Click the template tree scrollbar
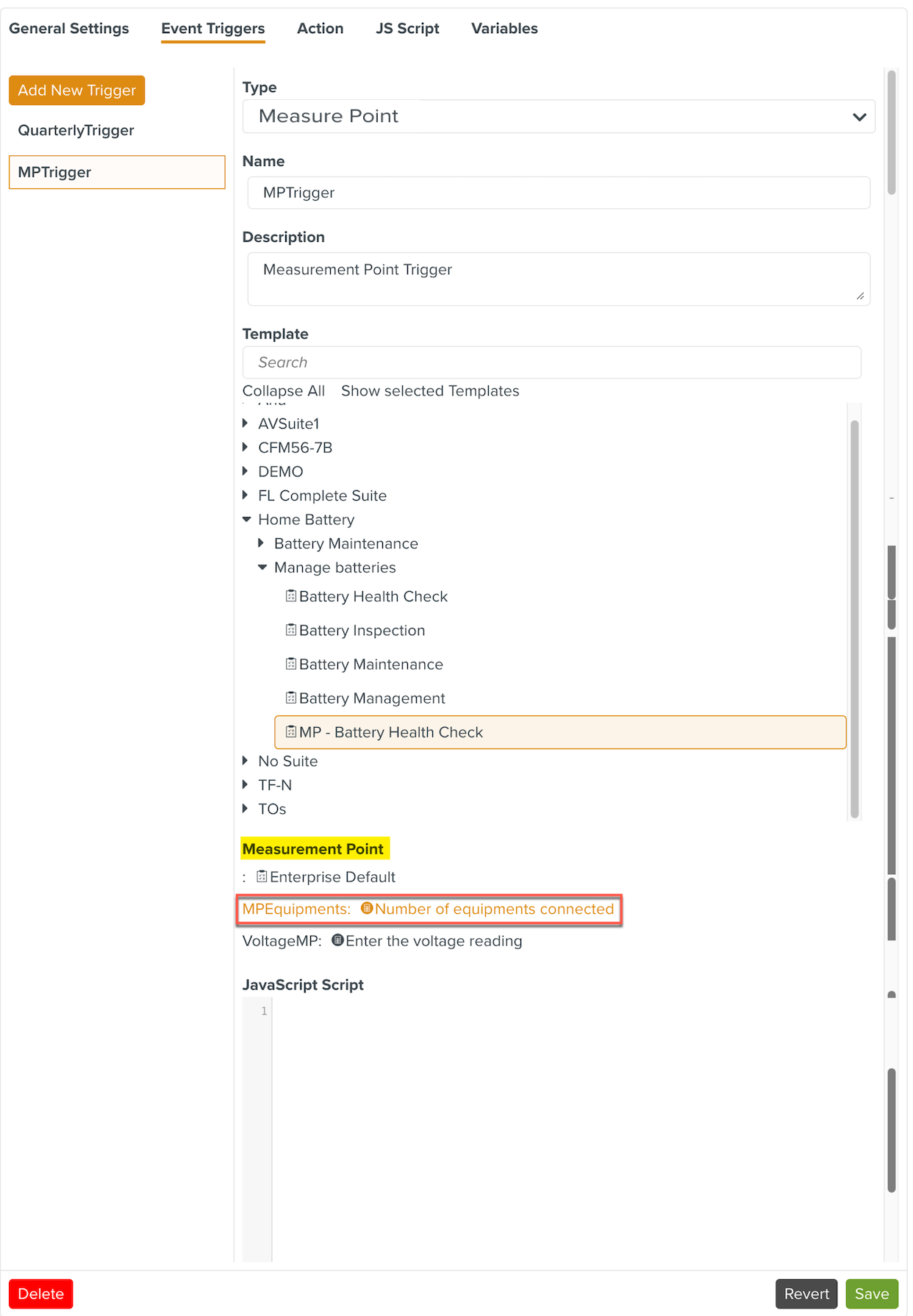This screenshot has width=913, height=1316. click(854, 618)
